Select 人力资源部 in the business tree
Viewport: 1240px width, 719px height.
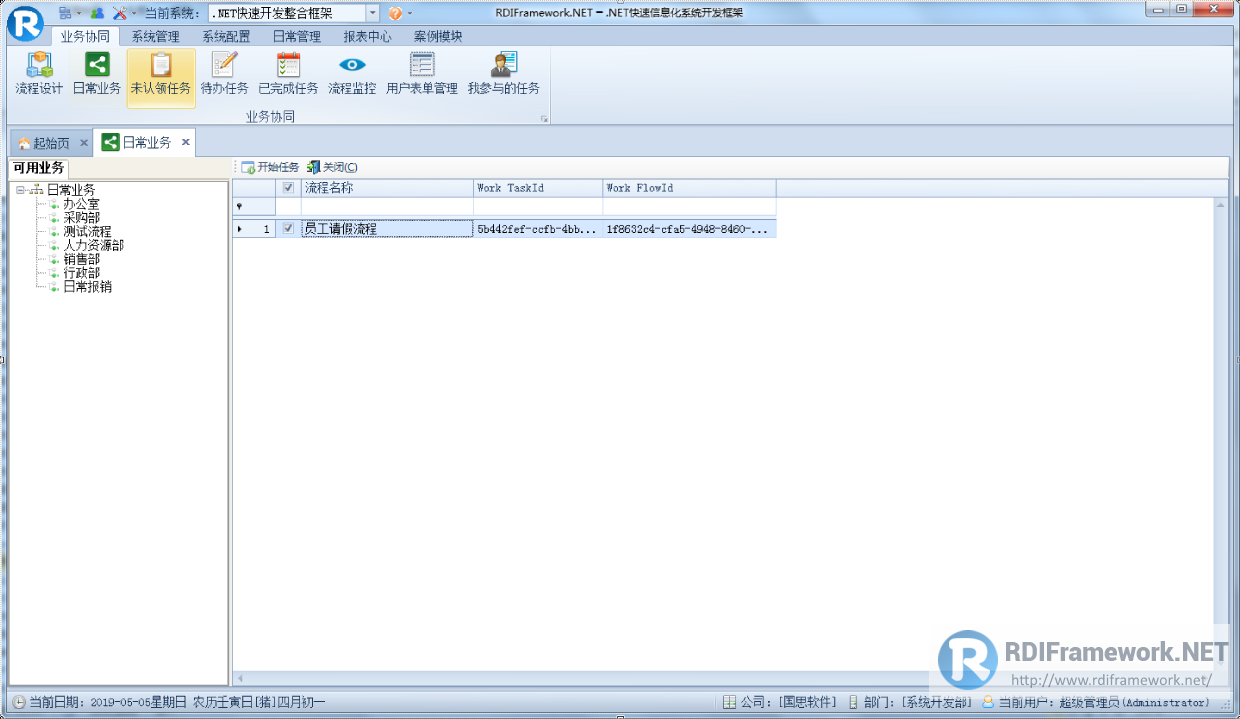pyautogui.click(x=92, y=244)
